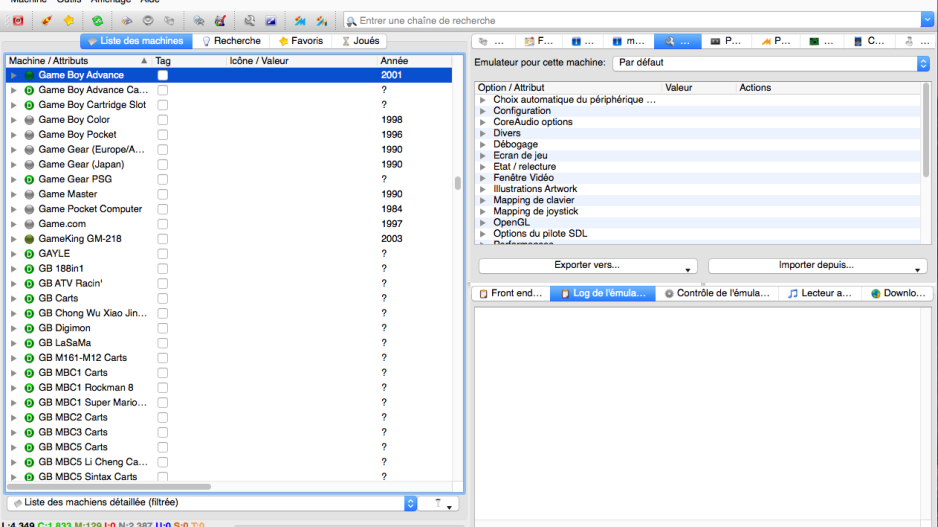Expand the Débogage option group

pyautogui.click(x=483, y=144)
